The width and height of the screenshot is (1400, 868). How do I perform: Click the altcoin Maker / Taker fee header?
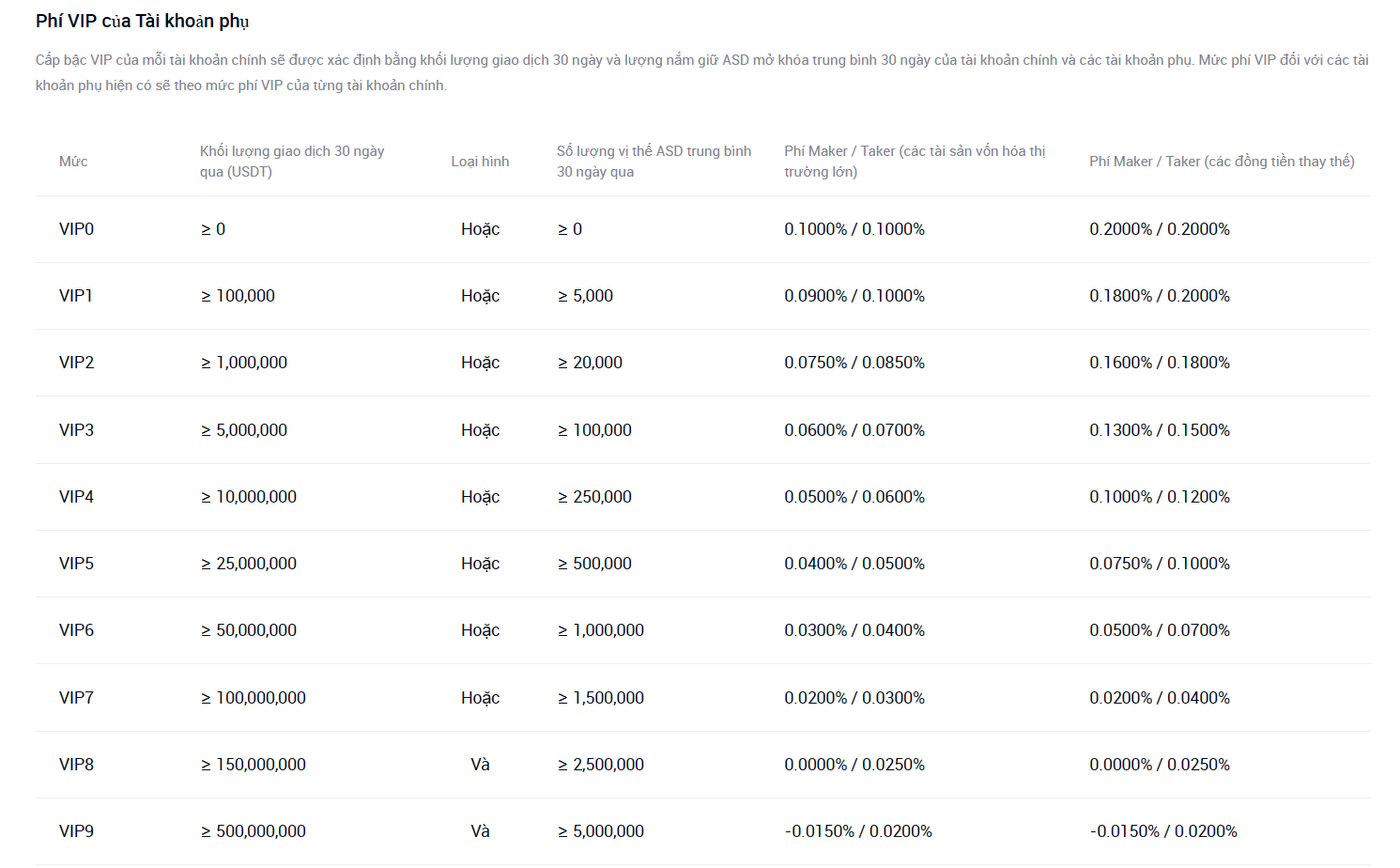pos(1222,162)
